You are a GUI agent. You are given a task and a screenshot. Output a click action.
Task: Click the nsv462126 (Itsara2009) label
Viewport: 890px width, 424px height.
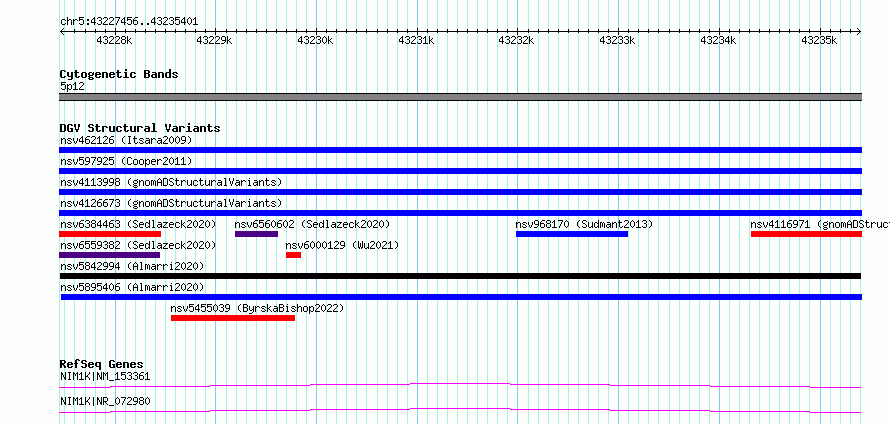coord(126,140)
